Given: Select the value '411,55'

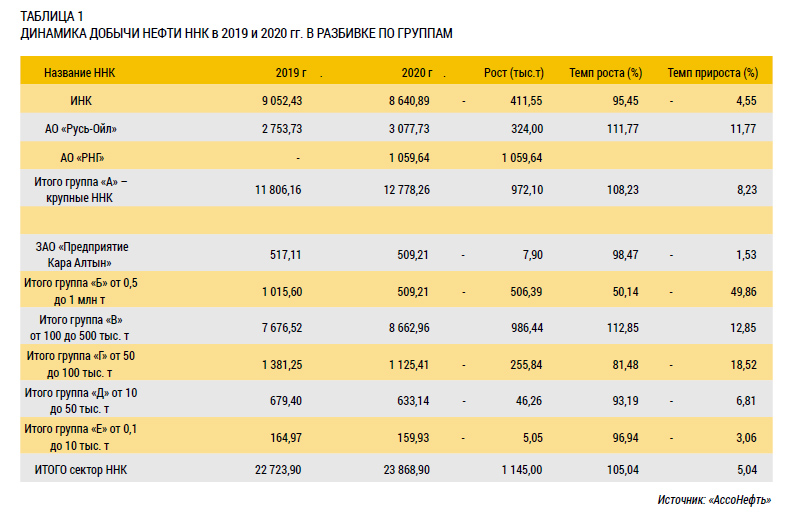Looking at the screenshot, I should click(x=526, y=101).
